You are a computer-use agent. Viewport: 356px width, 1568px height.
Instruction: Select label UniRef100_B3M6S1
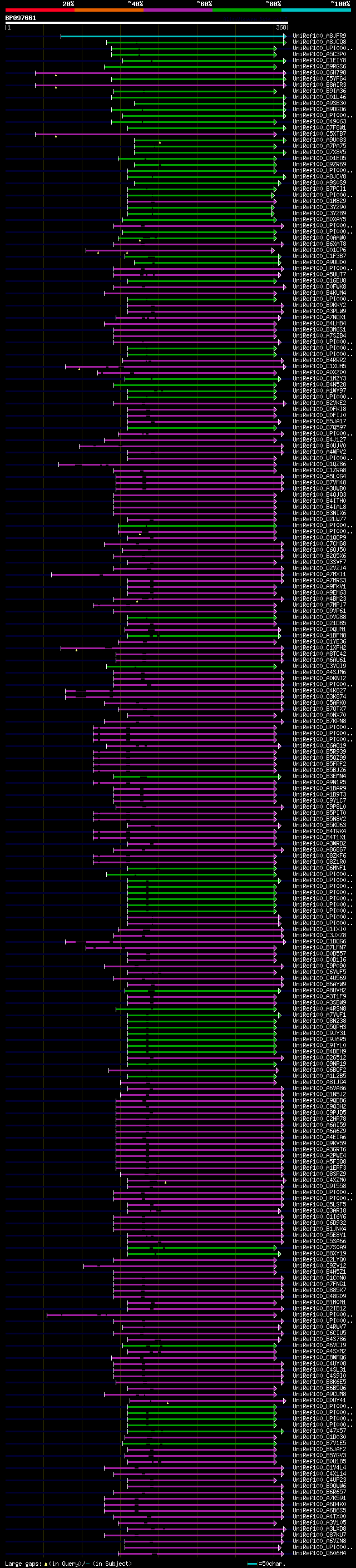click(319, 329)
